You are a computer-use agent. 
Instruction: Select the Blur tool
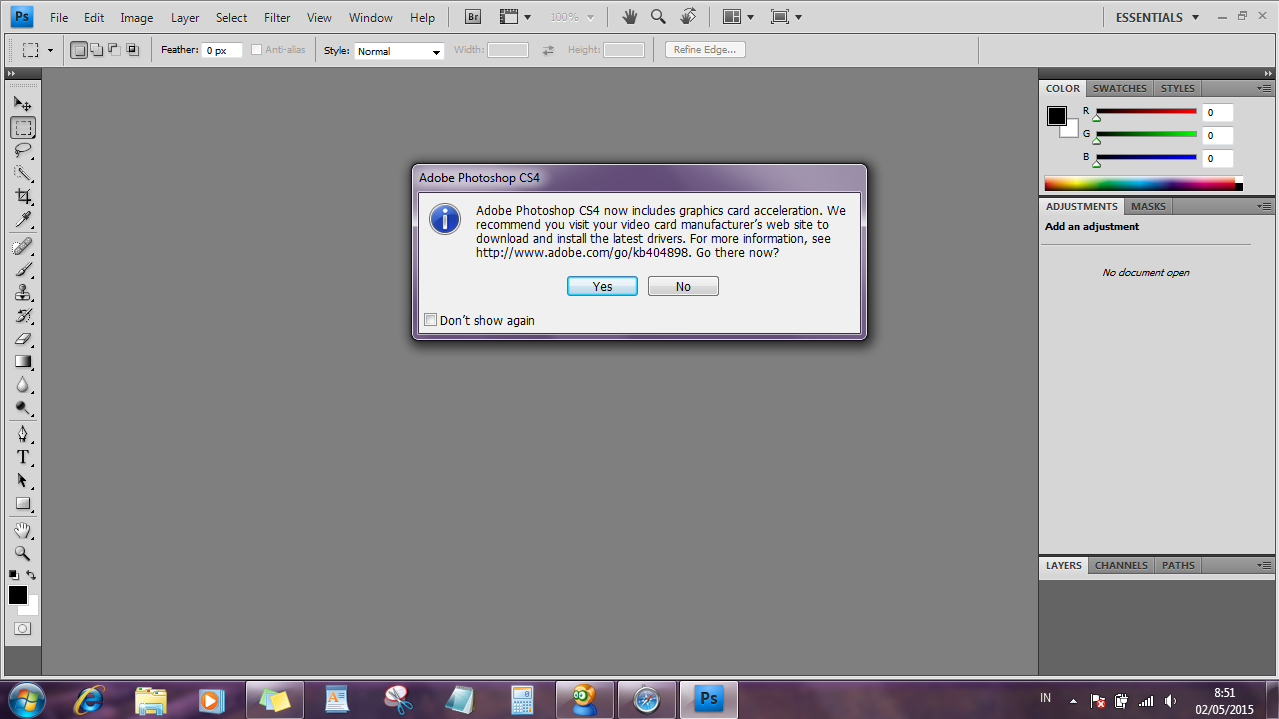point(22,385)
